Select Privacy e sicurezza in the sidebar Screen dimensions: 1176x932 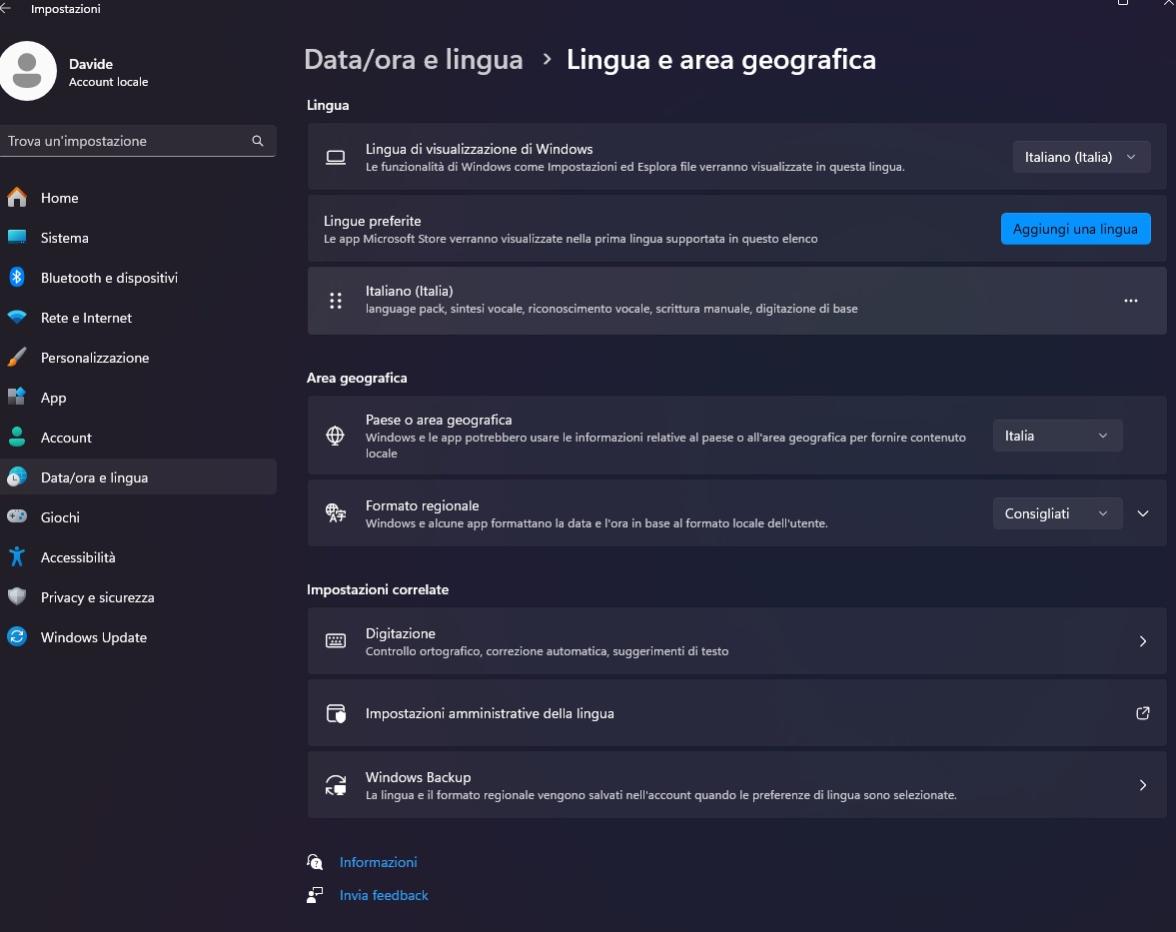tap(97, 597)
